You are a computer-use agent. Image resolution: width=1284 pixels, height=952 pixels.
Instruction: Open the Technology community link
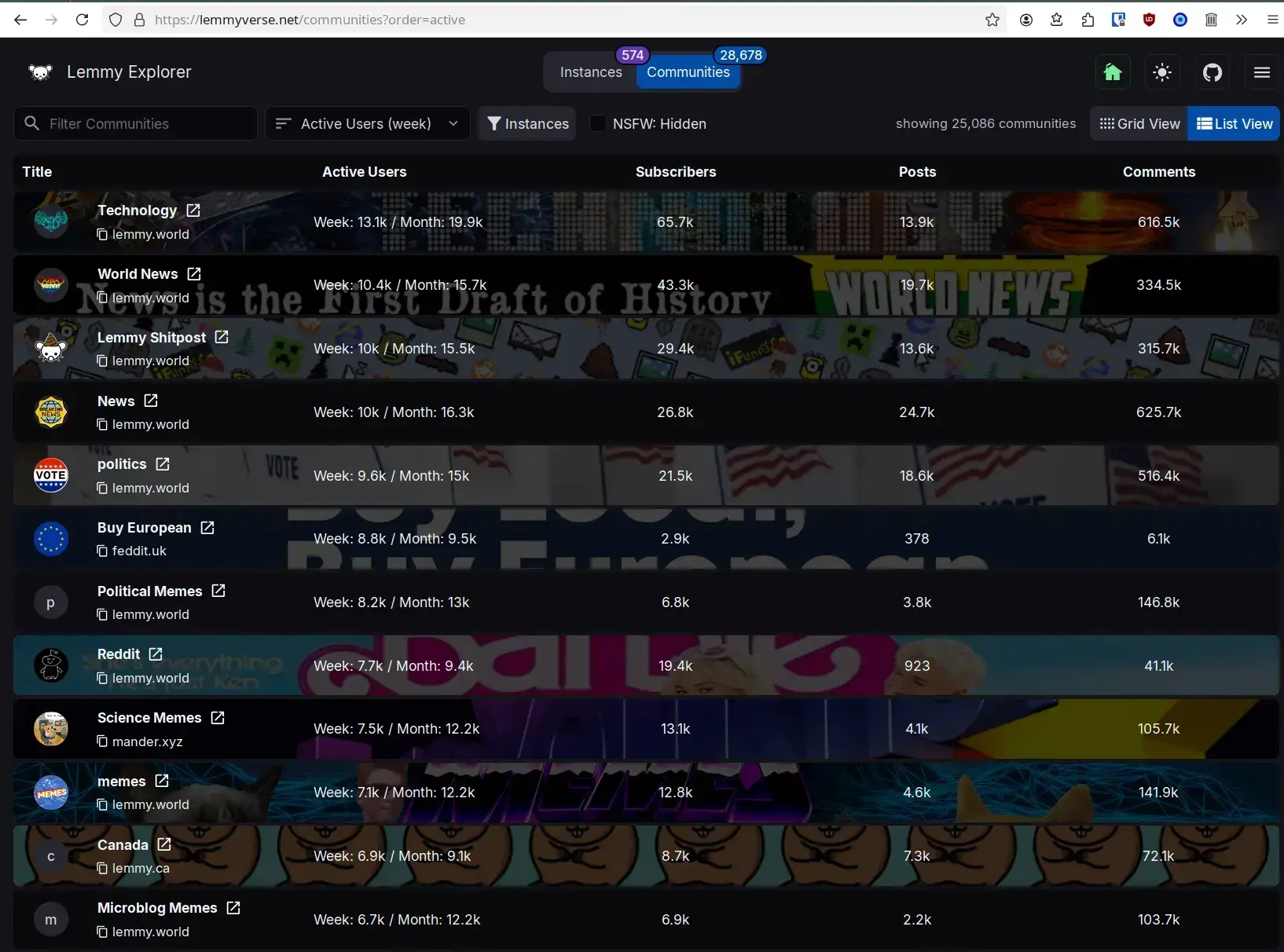click(138, 211)
